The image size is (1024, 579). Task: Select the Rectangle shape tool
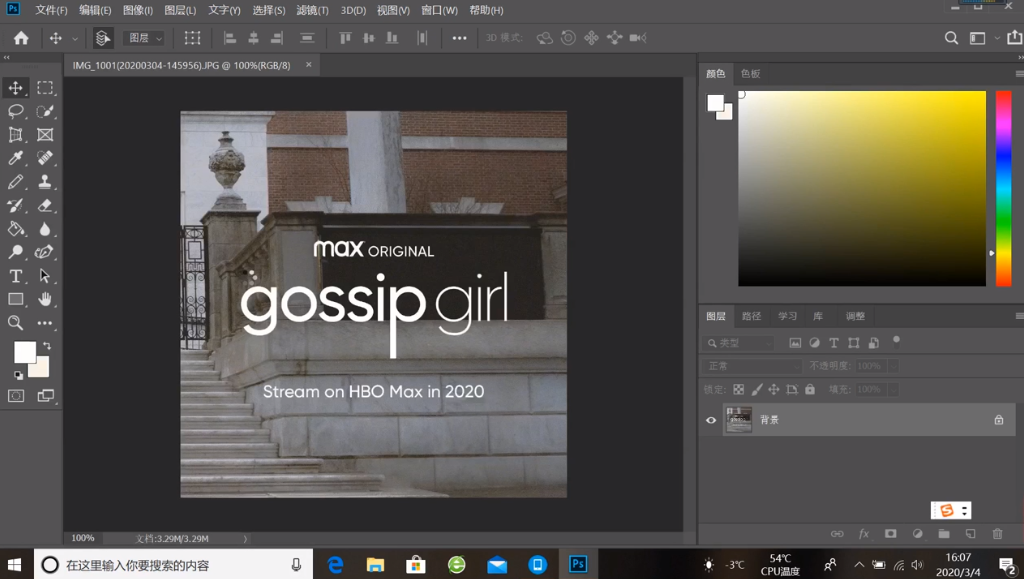pos(16,300)
